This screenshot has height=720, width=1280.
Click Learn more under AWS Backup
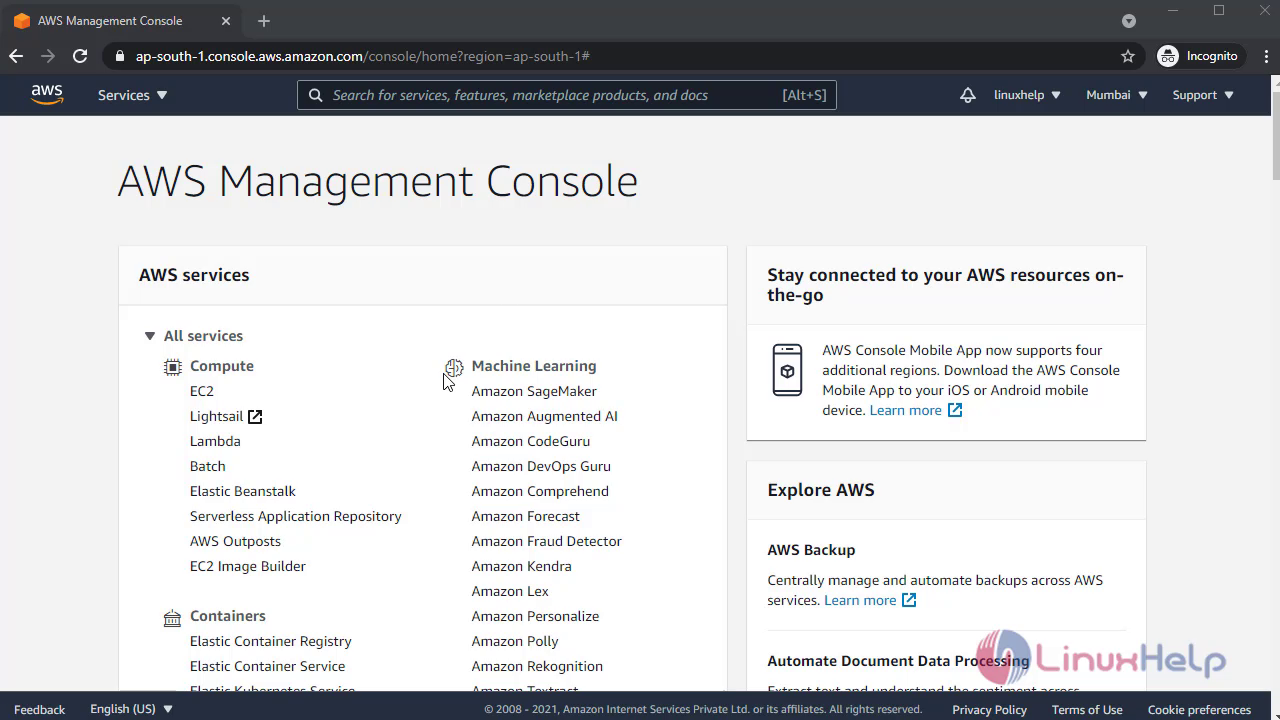860,600
